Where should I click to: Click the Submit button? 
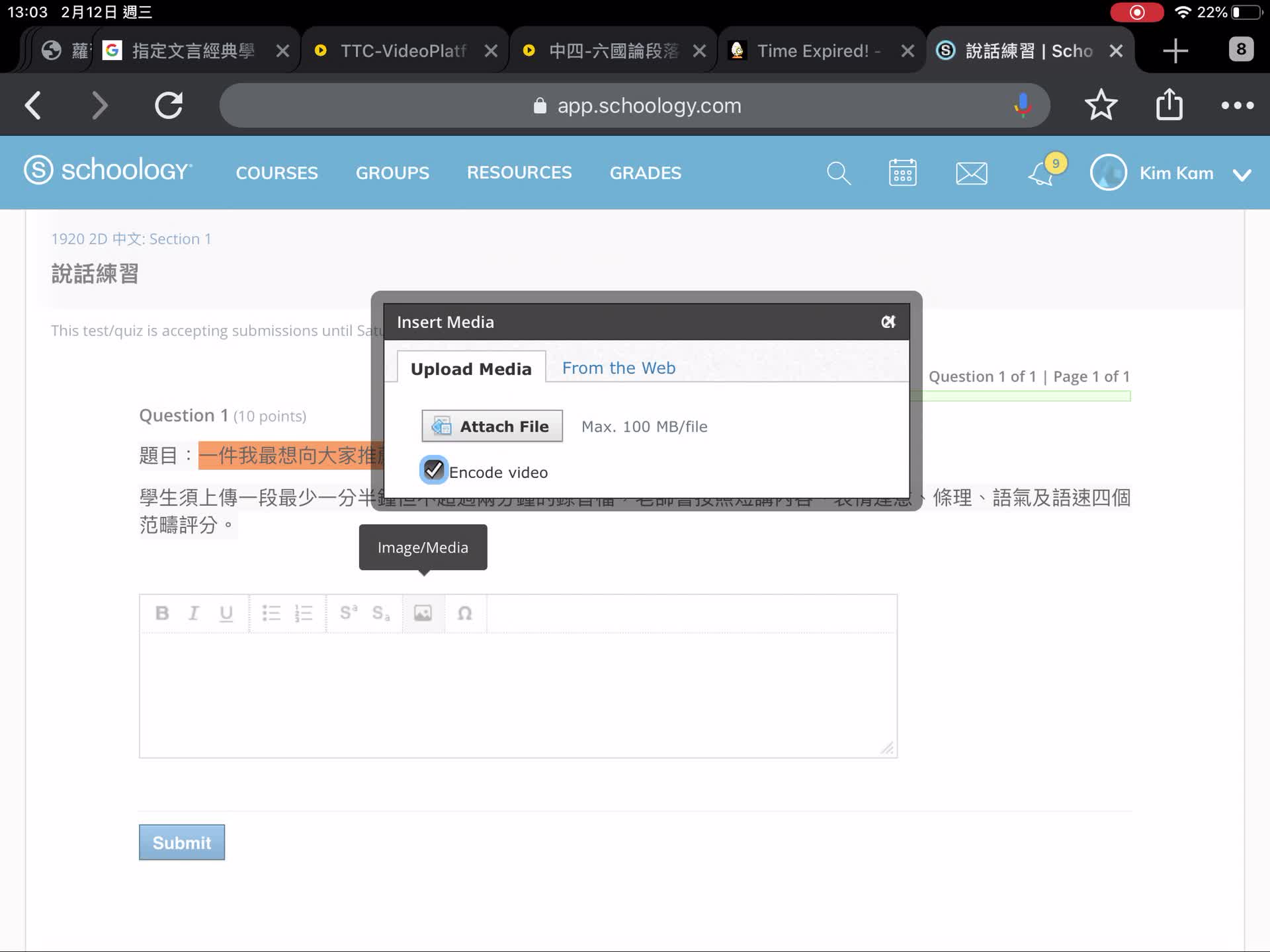(181, 842)
